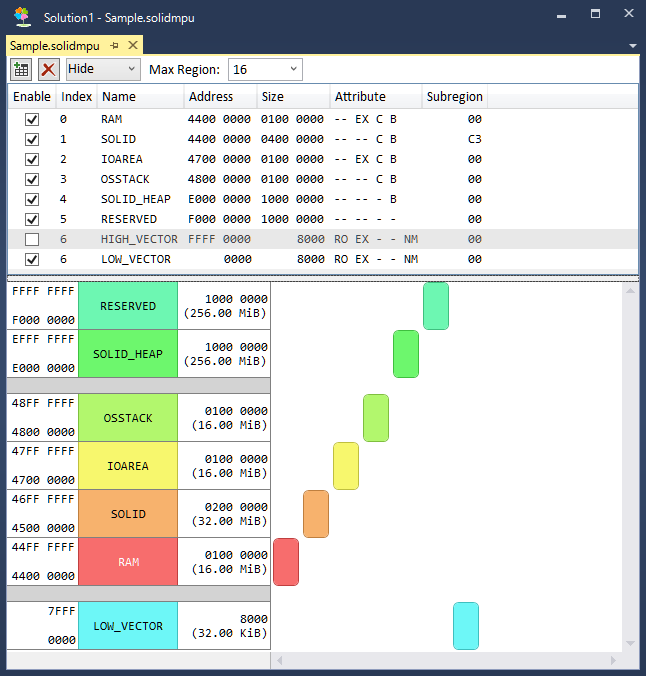Click the horizontal scrollbar left arrow

tap(280, 660)
